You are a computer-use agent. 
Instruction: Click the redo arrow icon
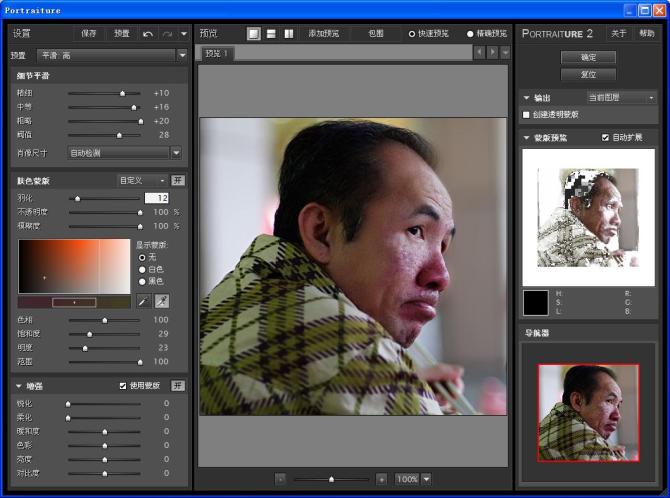167,34
